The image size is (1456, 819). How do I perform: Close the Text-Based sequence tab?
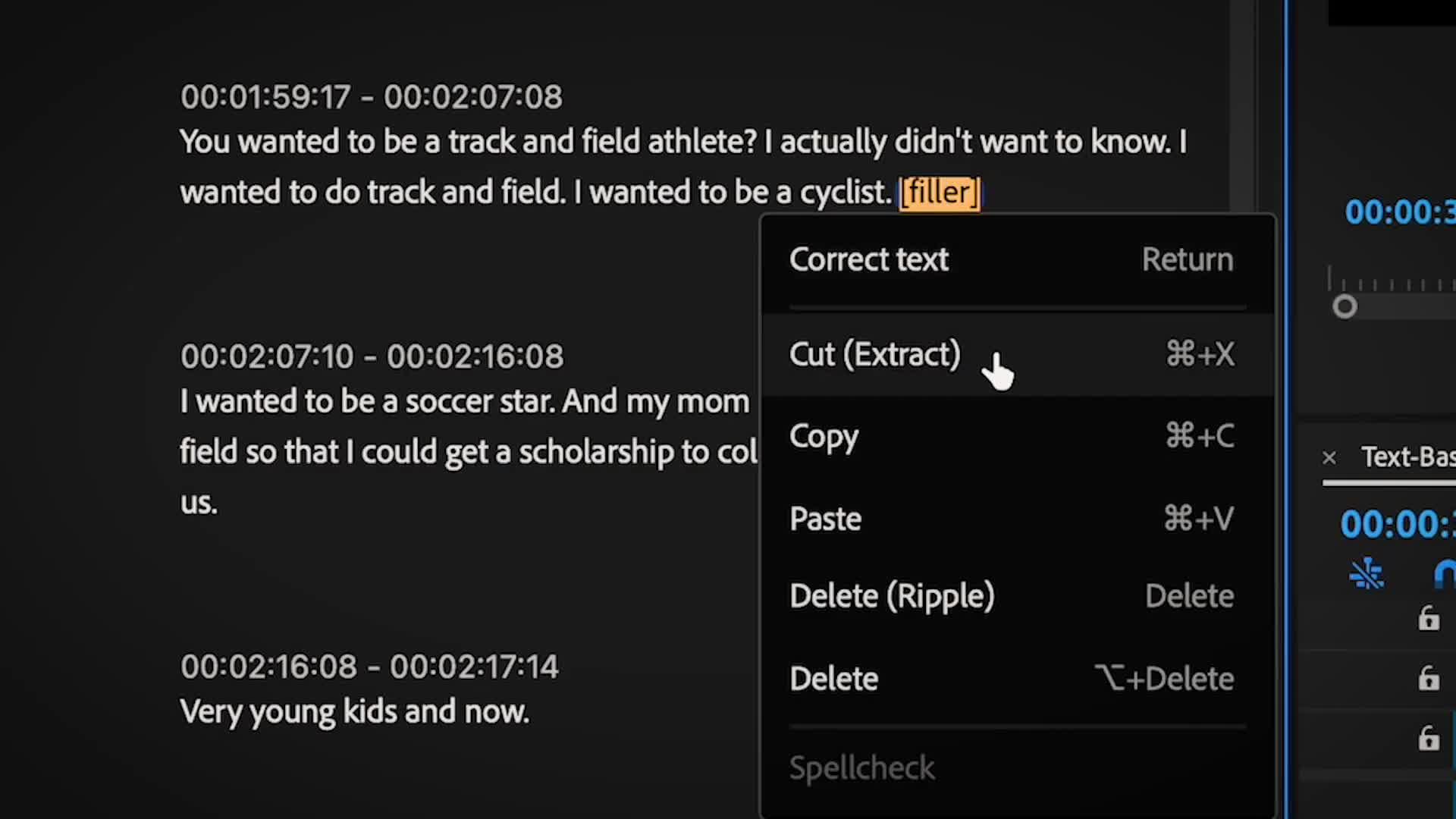click(1329, 458)
